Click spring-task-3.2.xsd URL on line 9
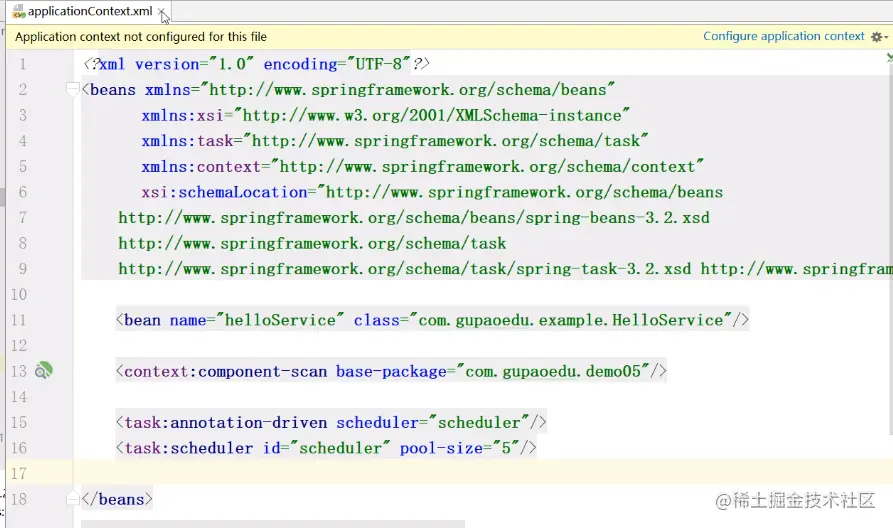 [x=405, y=269]
